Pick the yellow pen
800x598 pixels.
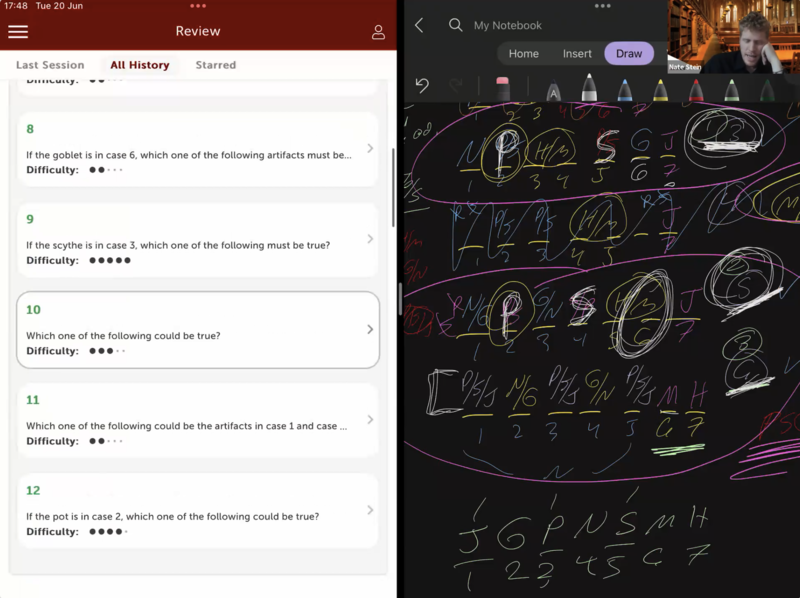(x=660, y=90)
